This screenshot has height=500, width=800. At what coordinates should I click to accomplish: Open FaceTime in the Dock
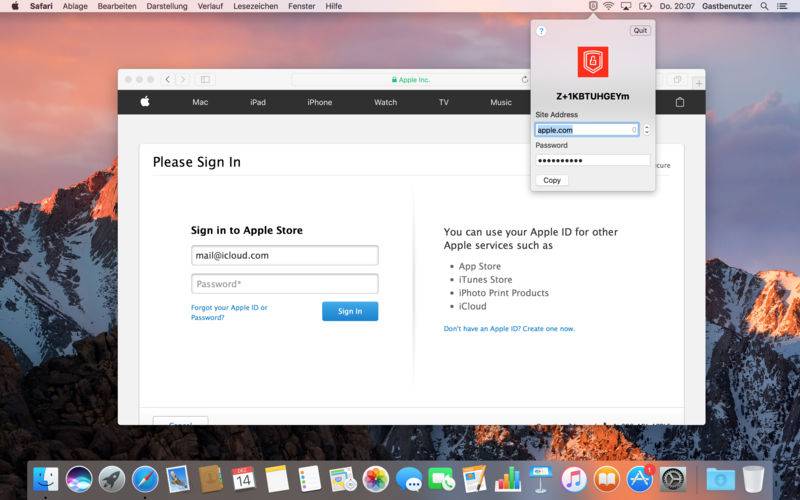[x=442, y=479]
